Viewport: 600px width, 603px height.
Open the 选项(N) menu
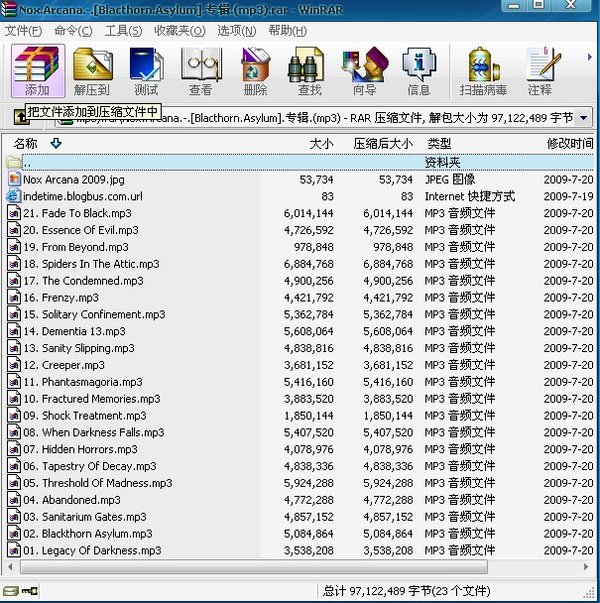[237, 31]
